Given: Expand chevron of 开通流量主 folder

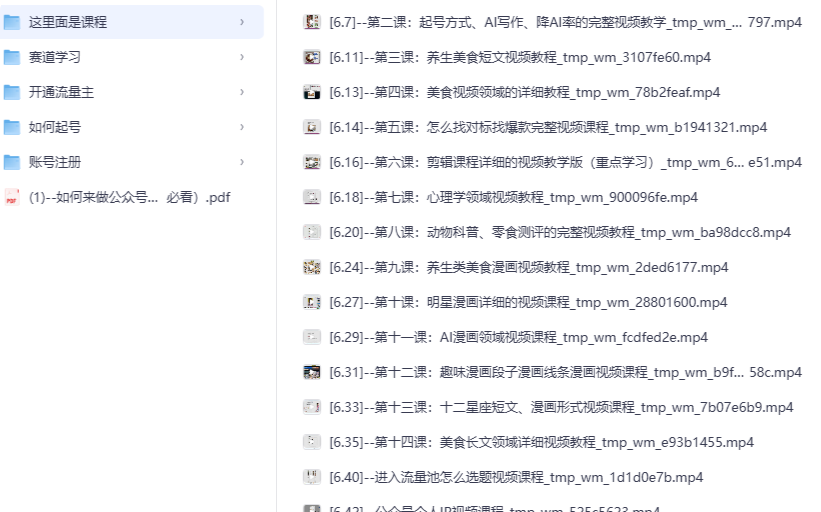Looking at the screenshot, I should [x=242, y=92].
